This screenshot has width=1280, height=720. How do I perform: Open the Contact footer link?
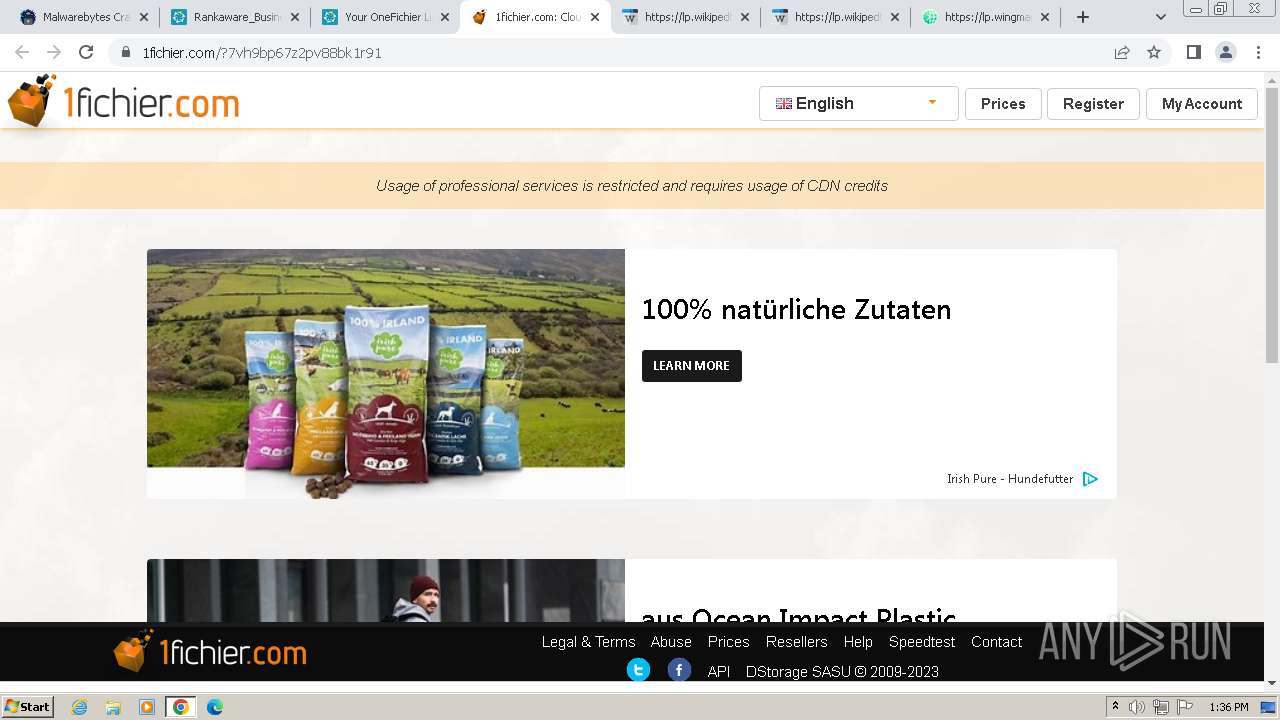tap(996, 642)
